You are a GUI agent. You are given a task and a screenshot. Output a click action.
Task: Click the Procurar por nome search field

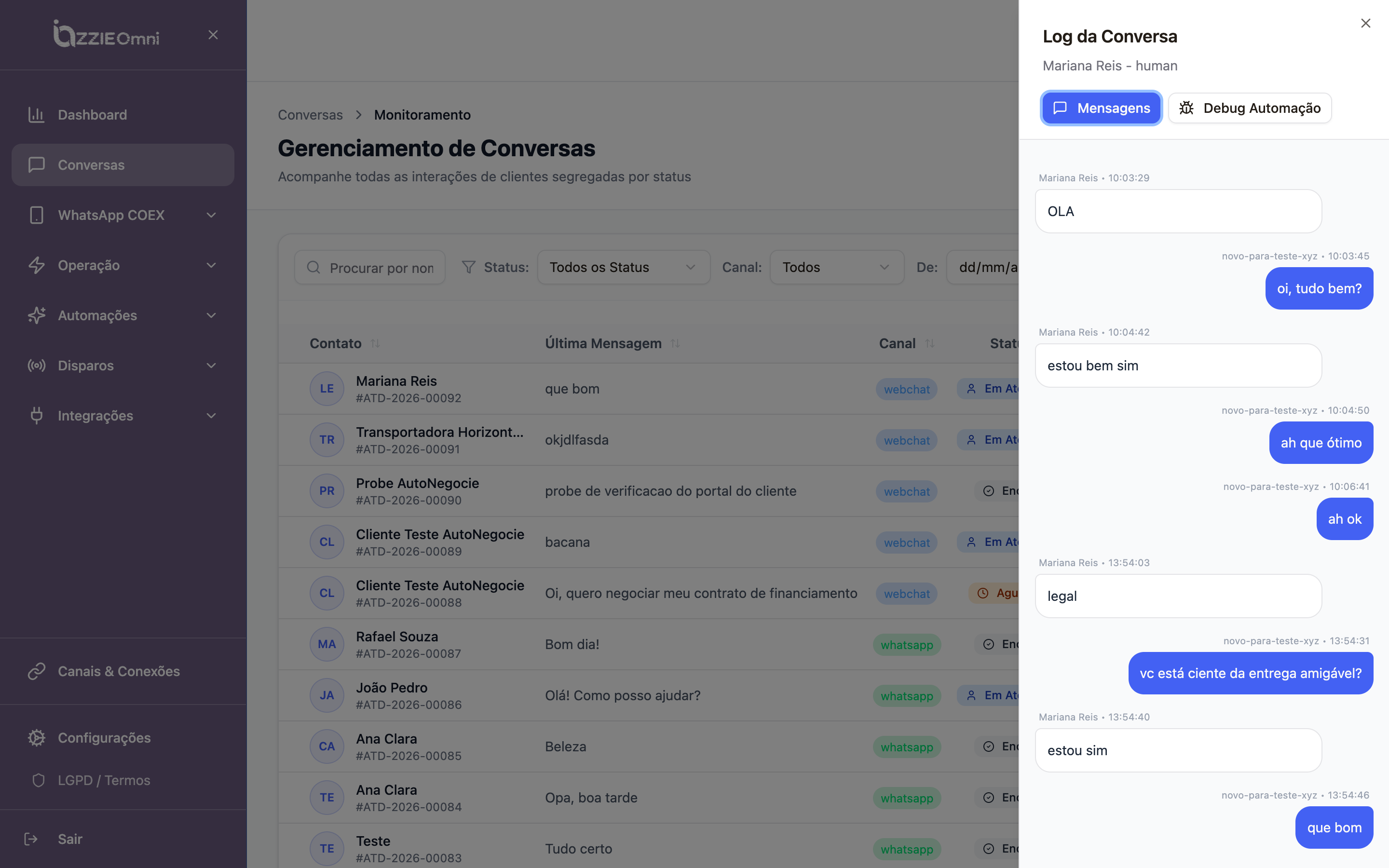point(369,267)
